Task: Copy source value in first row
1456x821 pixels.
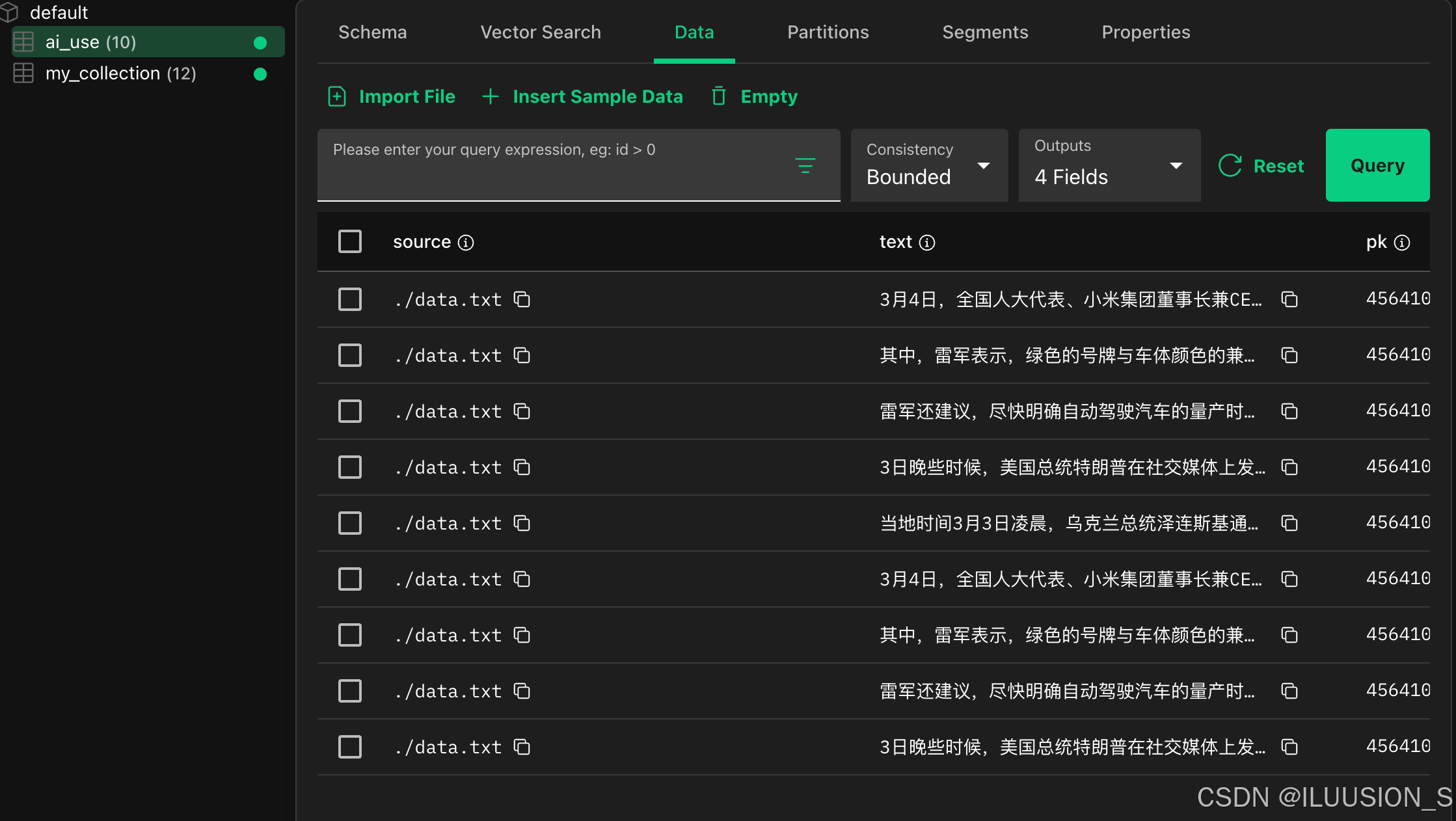Action: (x=522, y=299)
